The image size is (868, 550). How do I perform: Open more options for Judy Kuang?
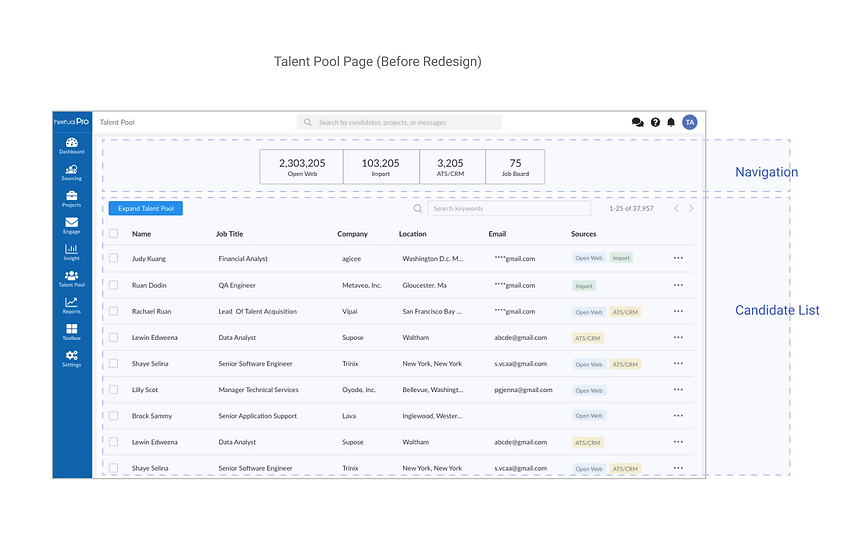pyautogui.click(x=678, y=258)
